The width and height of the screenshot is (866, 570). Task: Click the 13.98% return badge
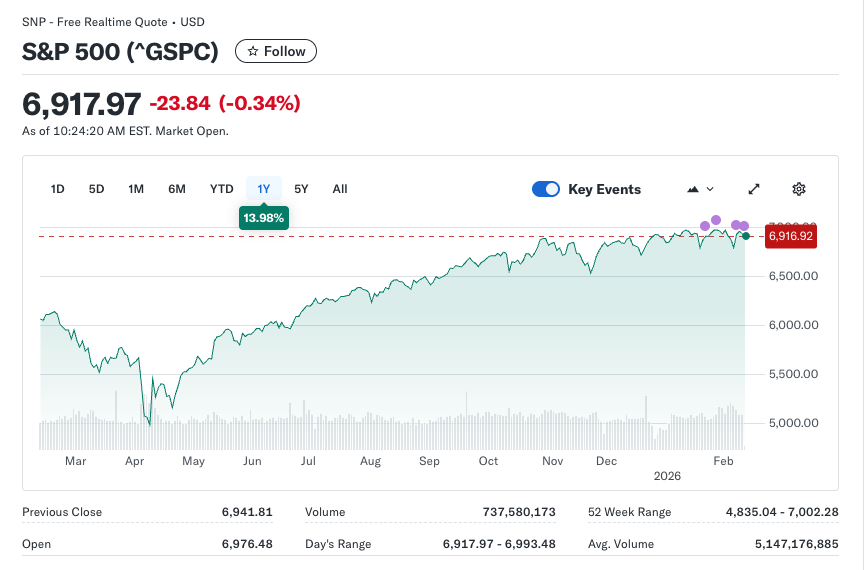[264, 217]
